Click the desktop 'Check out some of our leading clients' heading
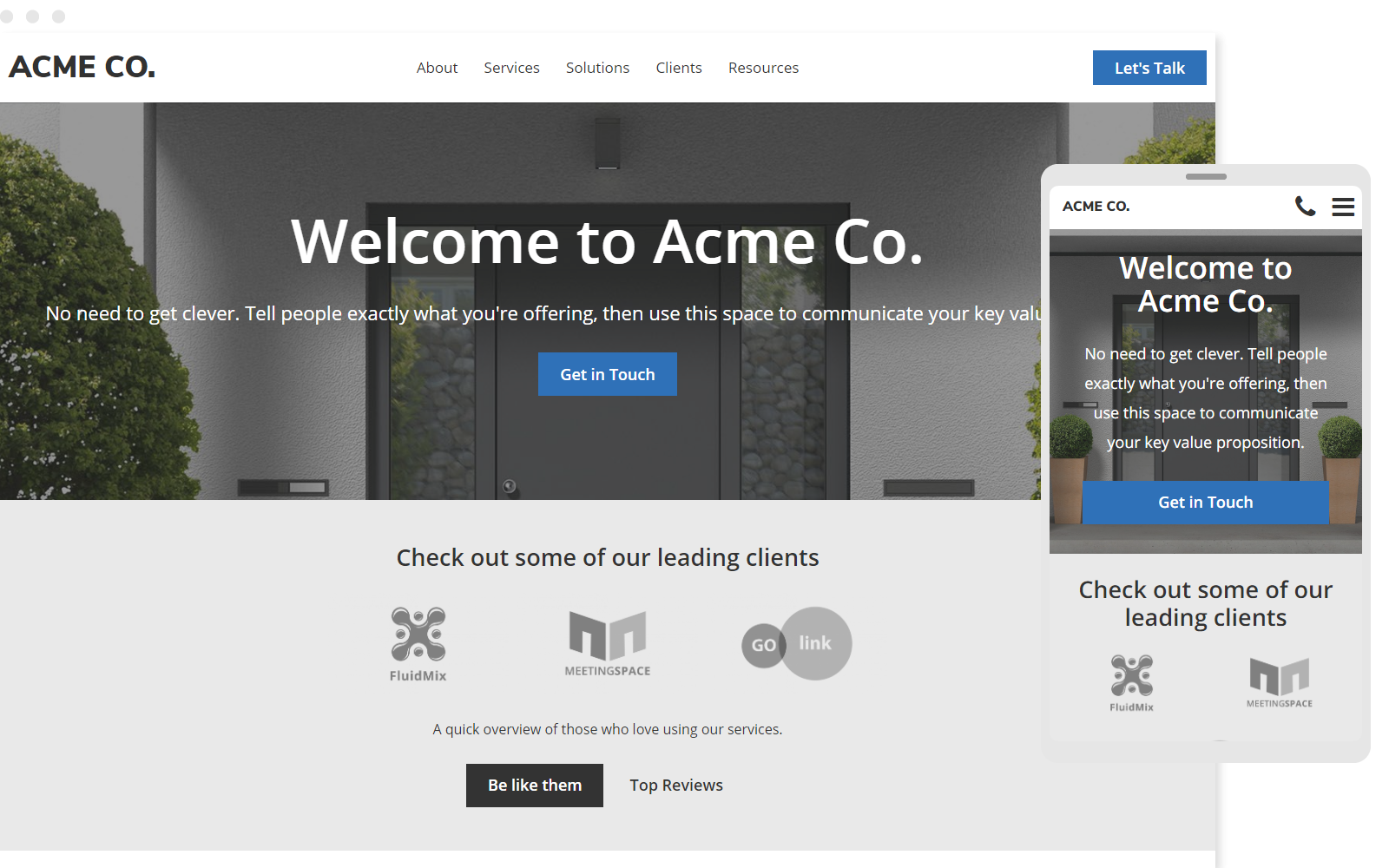This screenshot has height=868, width=1389. point(608,557)
